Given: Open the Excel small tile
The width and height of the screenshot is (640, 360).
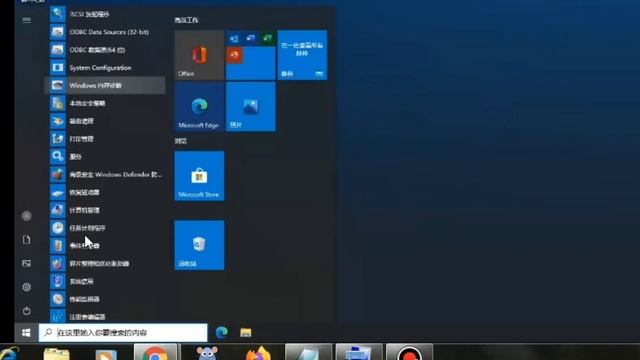Looking at the screenshot, I should pos(267,38).
